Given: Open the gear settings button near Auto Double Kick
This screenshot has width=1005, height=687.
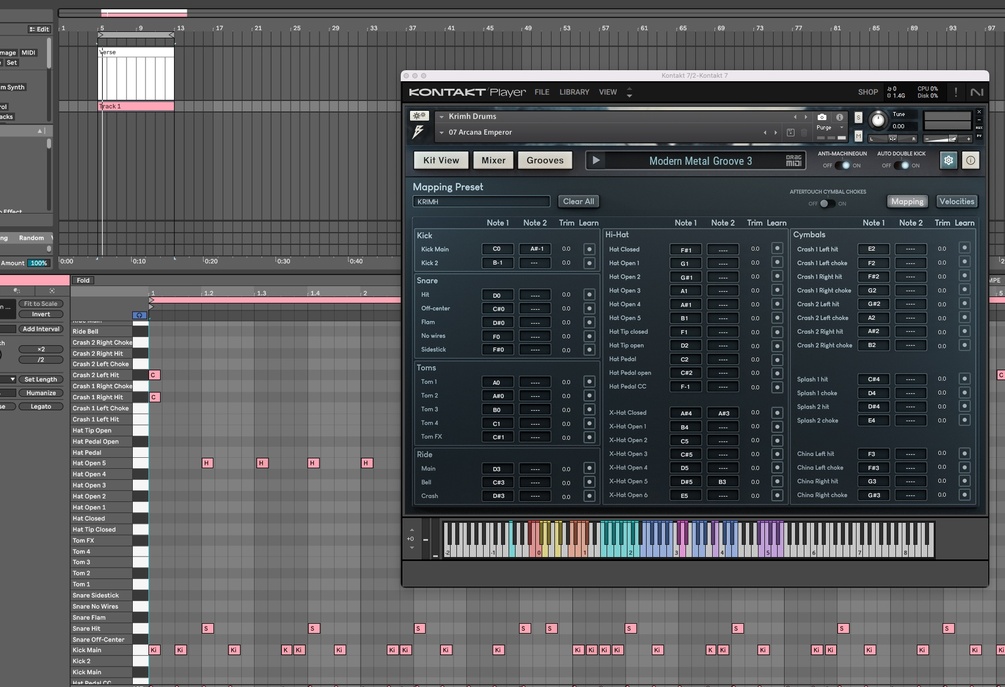Looking at the screenshot, I should 949,160.
